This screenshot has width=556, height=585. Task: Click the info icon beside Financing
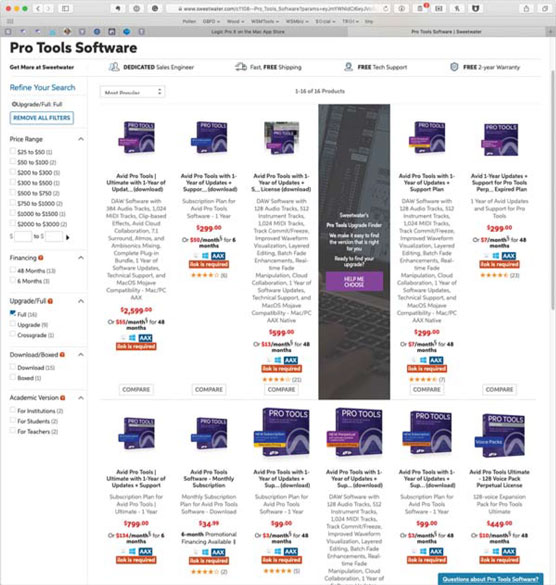41,257
